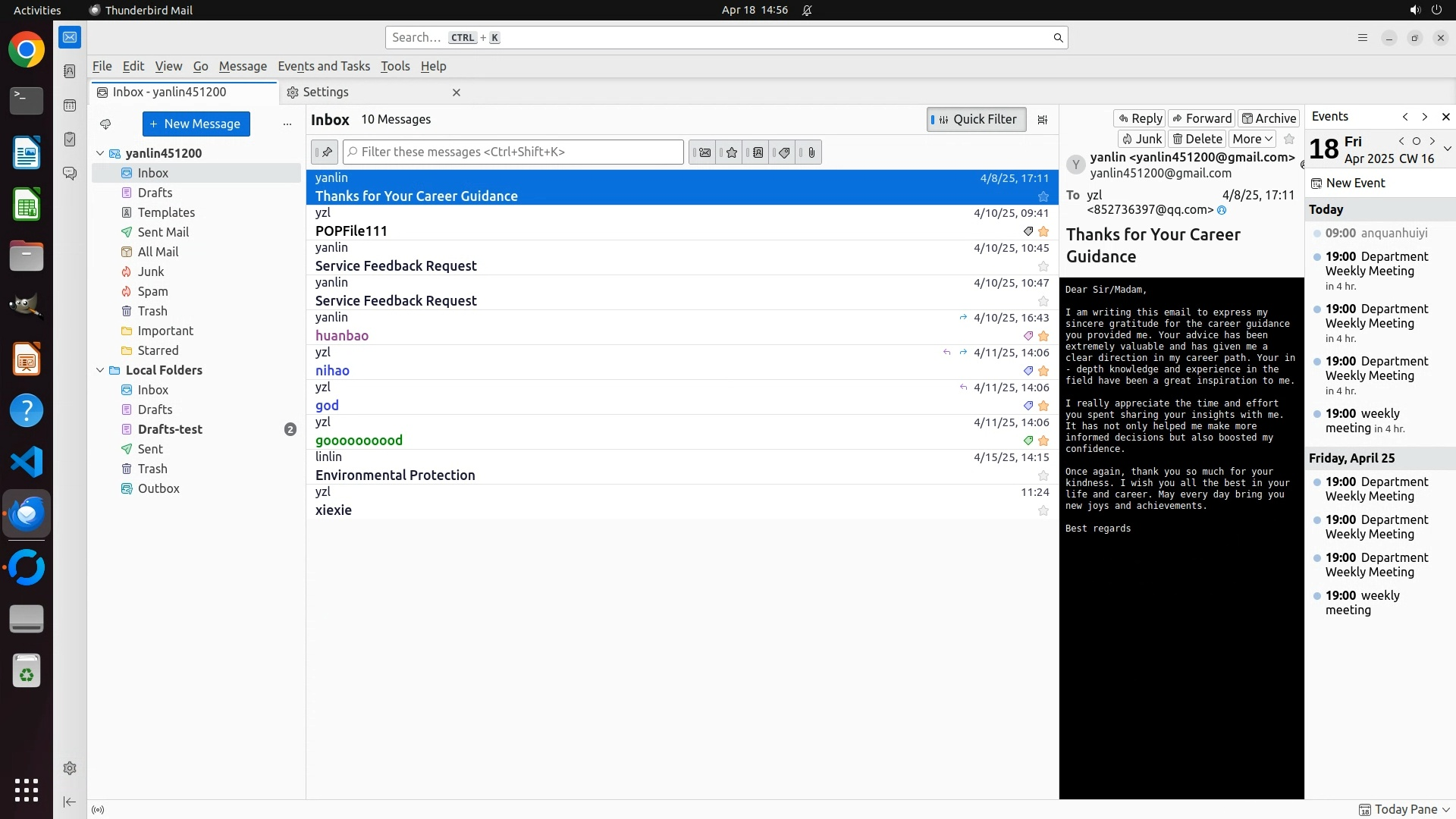This screenshot has width=1456, height=819.
Task: Open the Calendar space in sidebar
Action: [x=70, y=105]
